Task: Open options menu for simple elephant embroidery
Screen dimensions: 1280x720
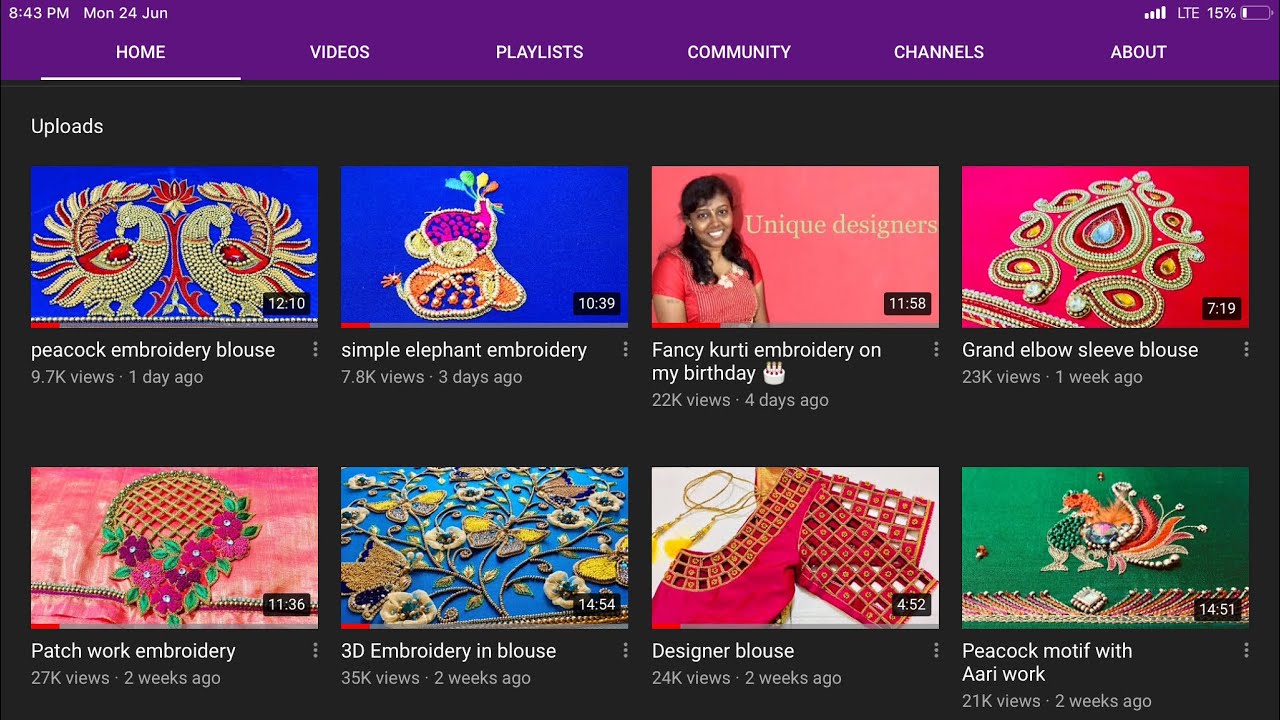Action: pyautogui.click(x=625, y=349)
